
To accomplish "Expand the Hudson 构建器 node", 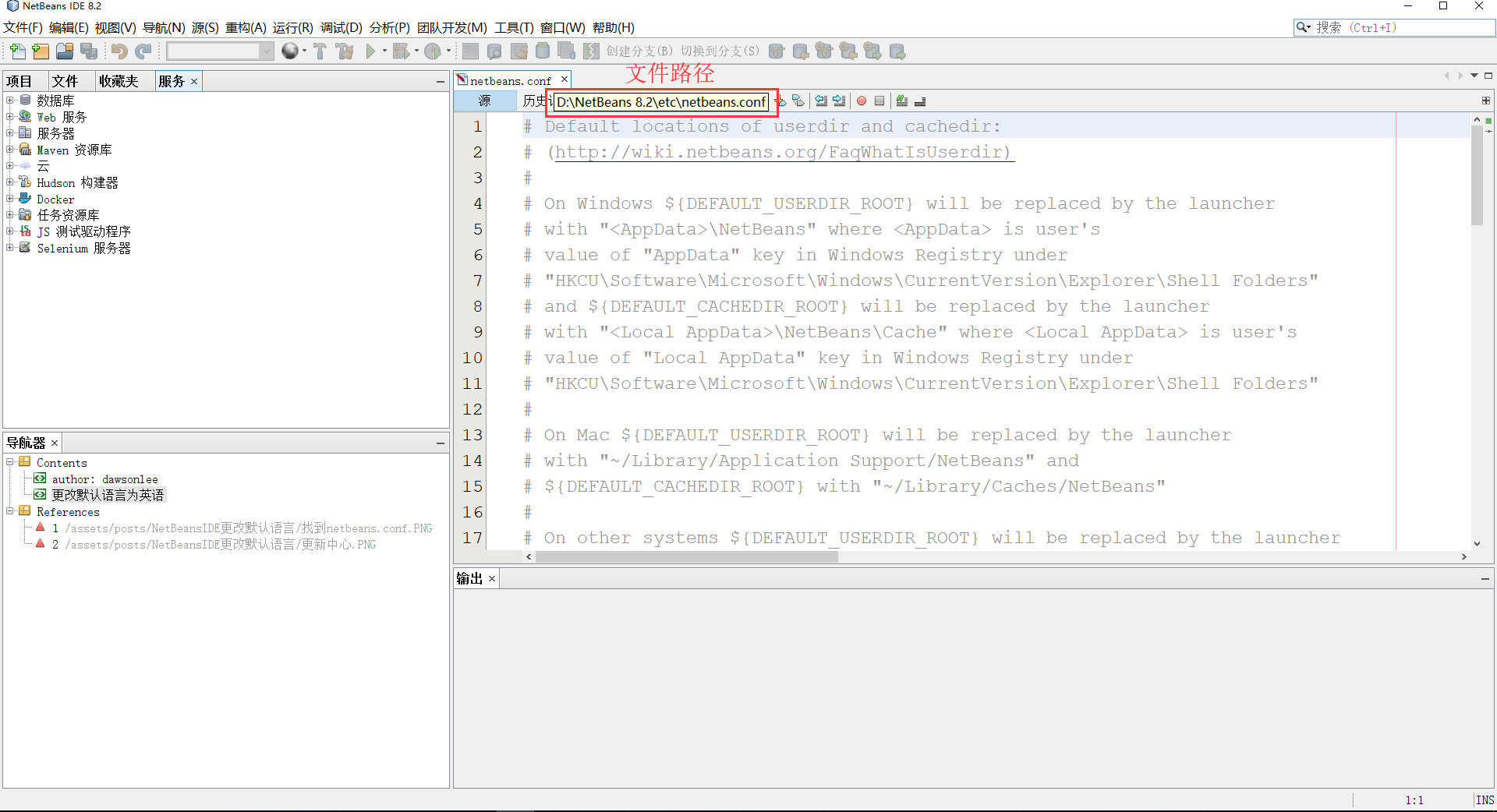I will [10, 182].
